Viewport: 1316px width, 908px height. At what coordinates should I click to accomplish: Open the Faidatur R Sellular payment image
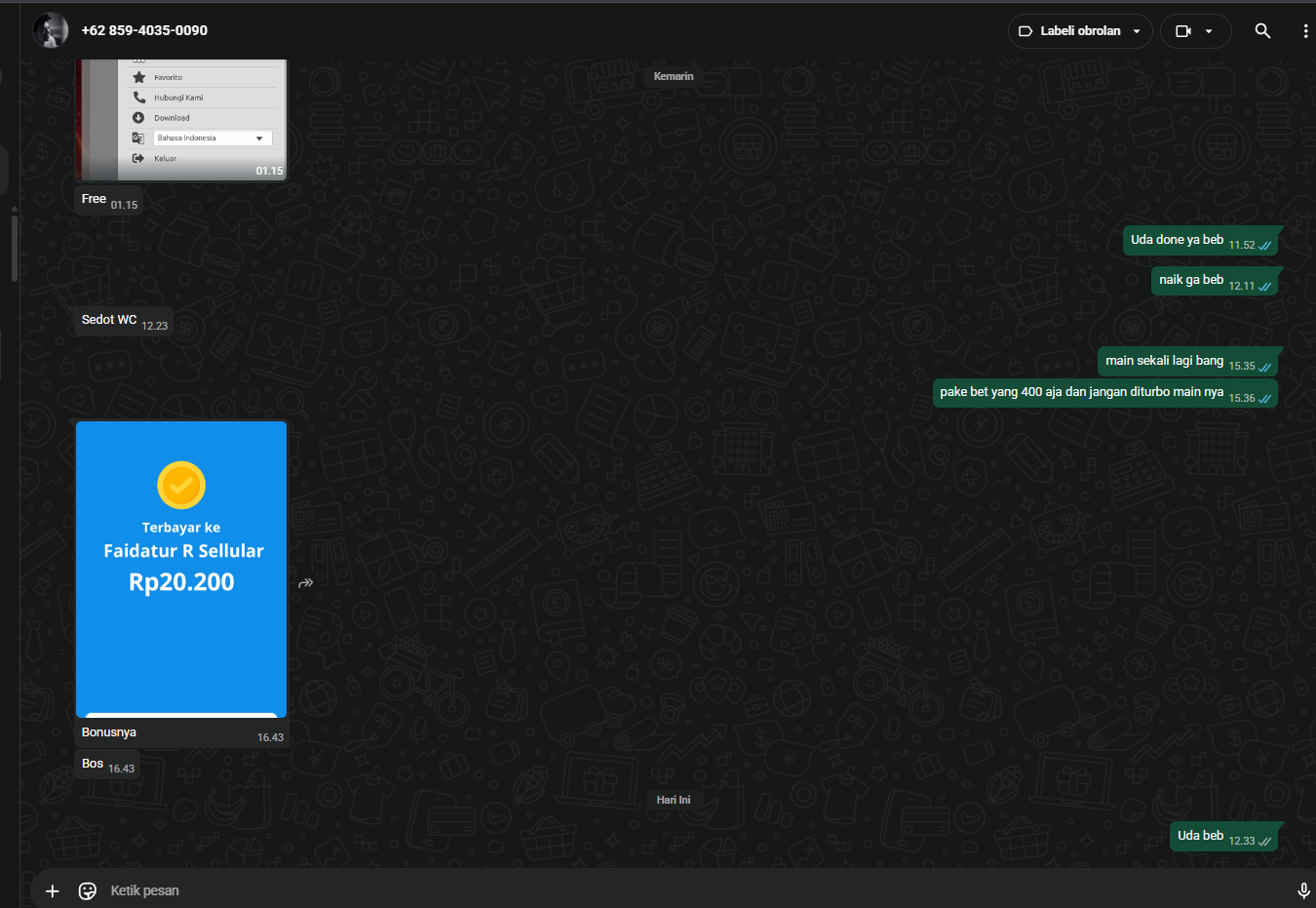[181, 570]
